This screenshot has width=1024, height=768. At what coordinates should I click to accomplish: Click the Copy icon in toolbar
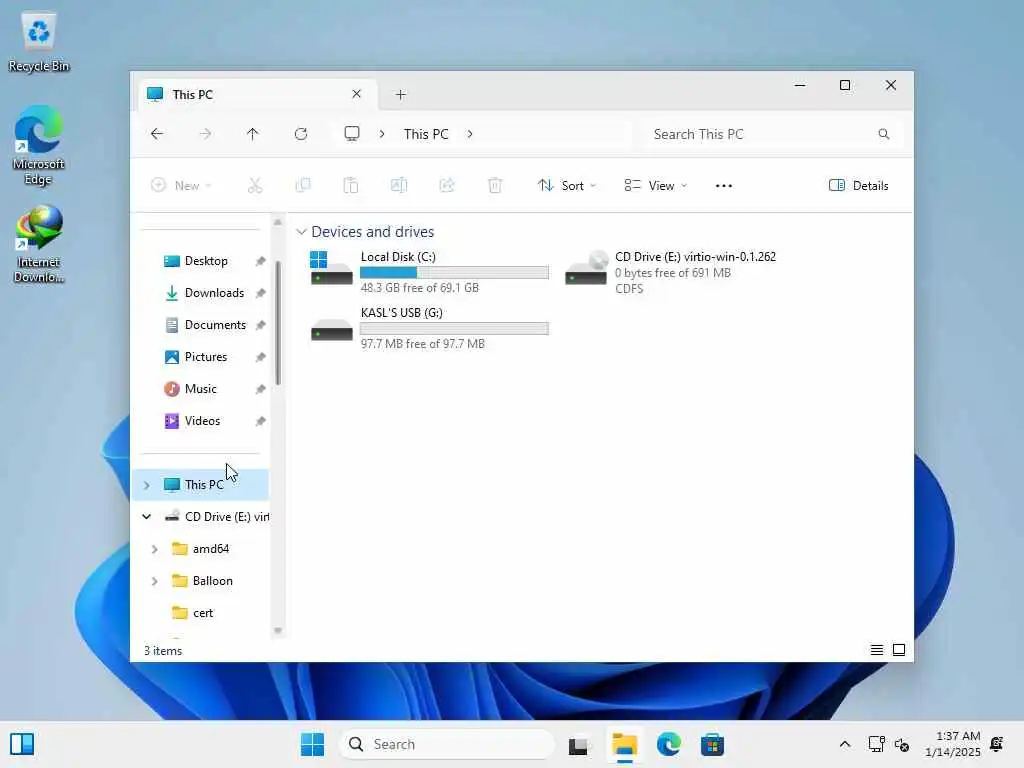coord(303,185)
